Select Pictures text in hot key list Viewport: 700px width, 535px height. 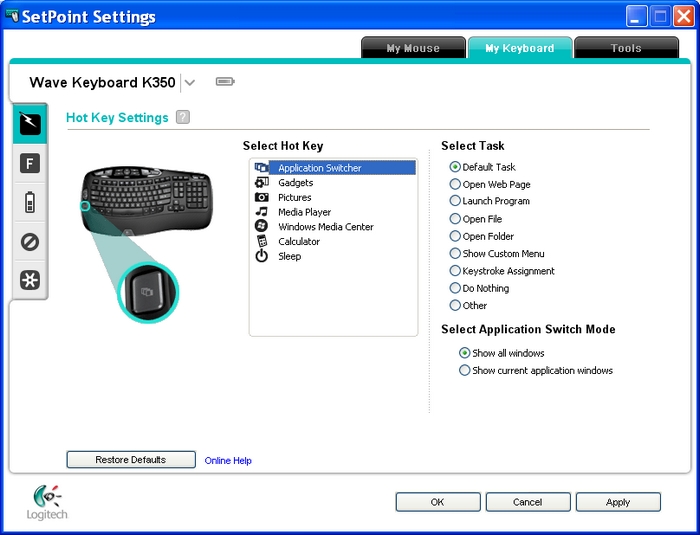pos(295,197)
